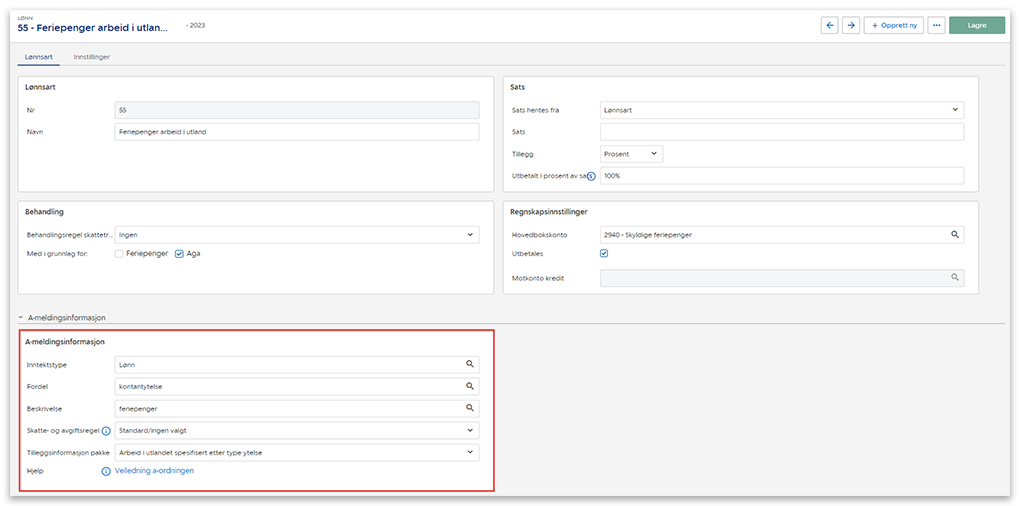
Task: Click search icon in Inntektstype field
Action: [470, 365]
